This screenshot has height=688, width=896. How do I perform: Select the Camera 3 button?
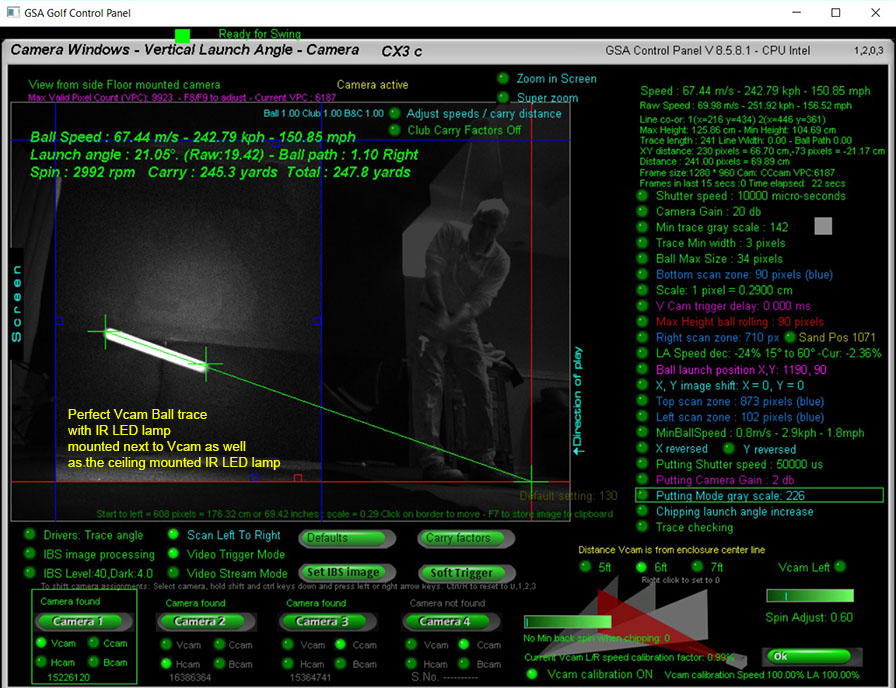point(327,622)
